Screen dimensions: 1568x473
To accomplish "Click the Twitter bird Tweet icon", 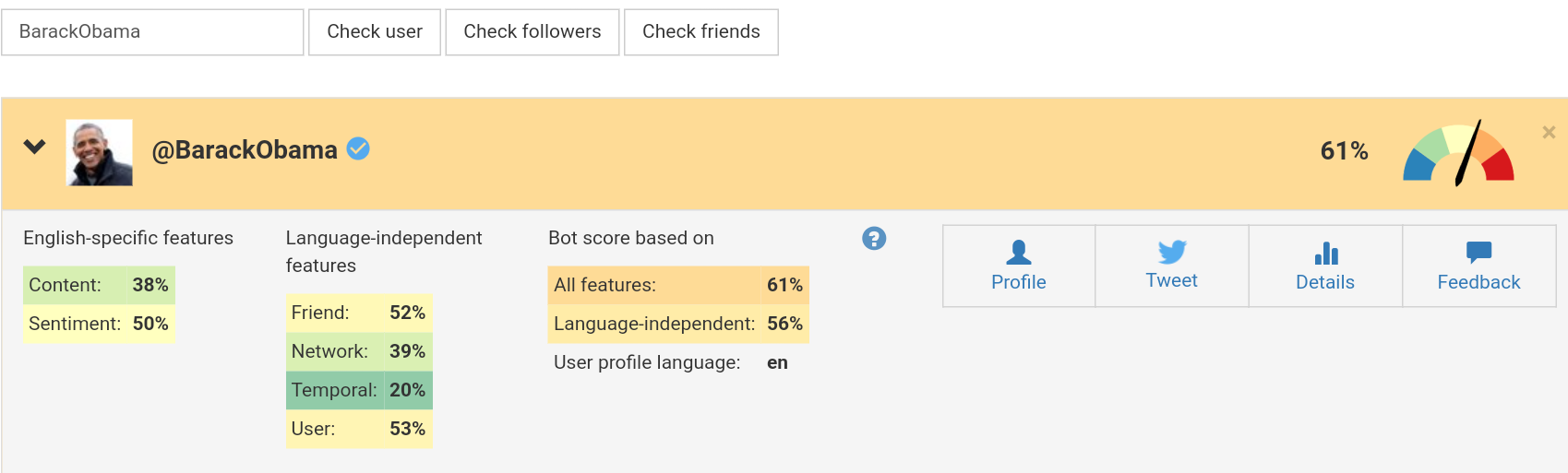I will tap(1172, 252).
